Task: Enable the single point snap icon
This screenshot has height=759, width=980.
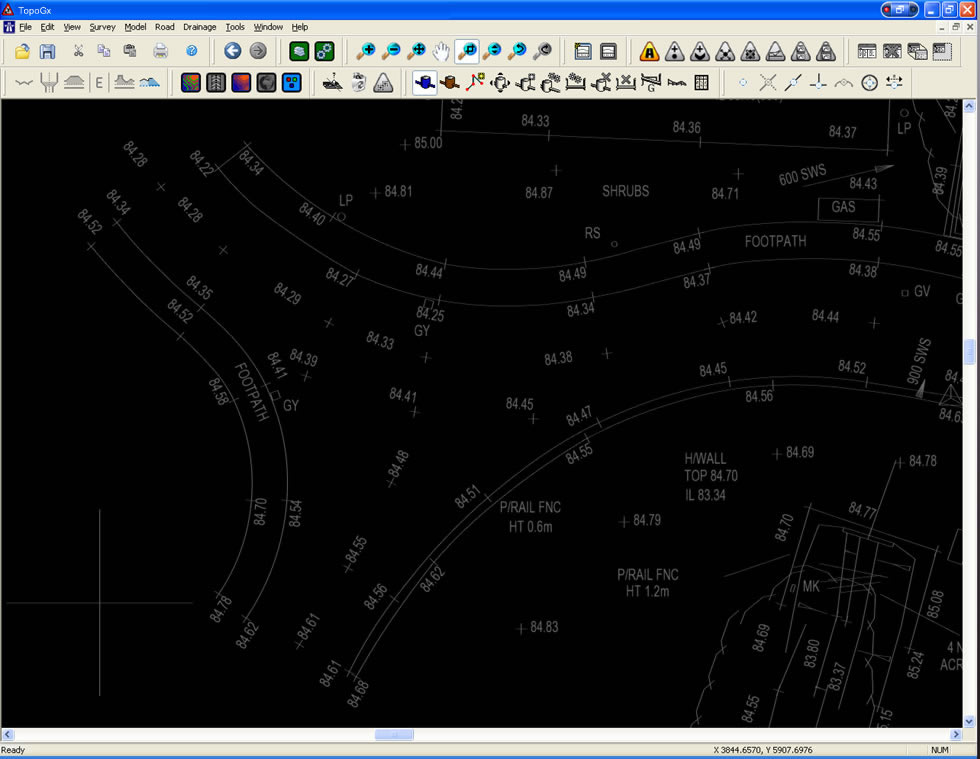Action: (742, 83)
